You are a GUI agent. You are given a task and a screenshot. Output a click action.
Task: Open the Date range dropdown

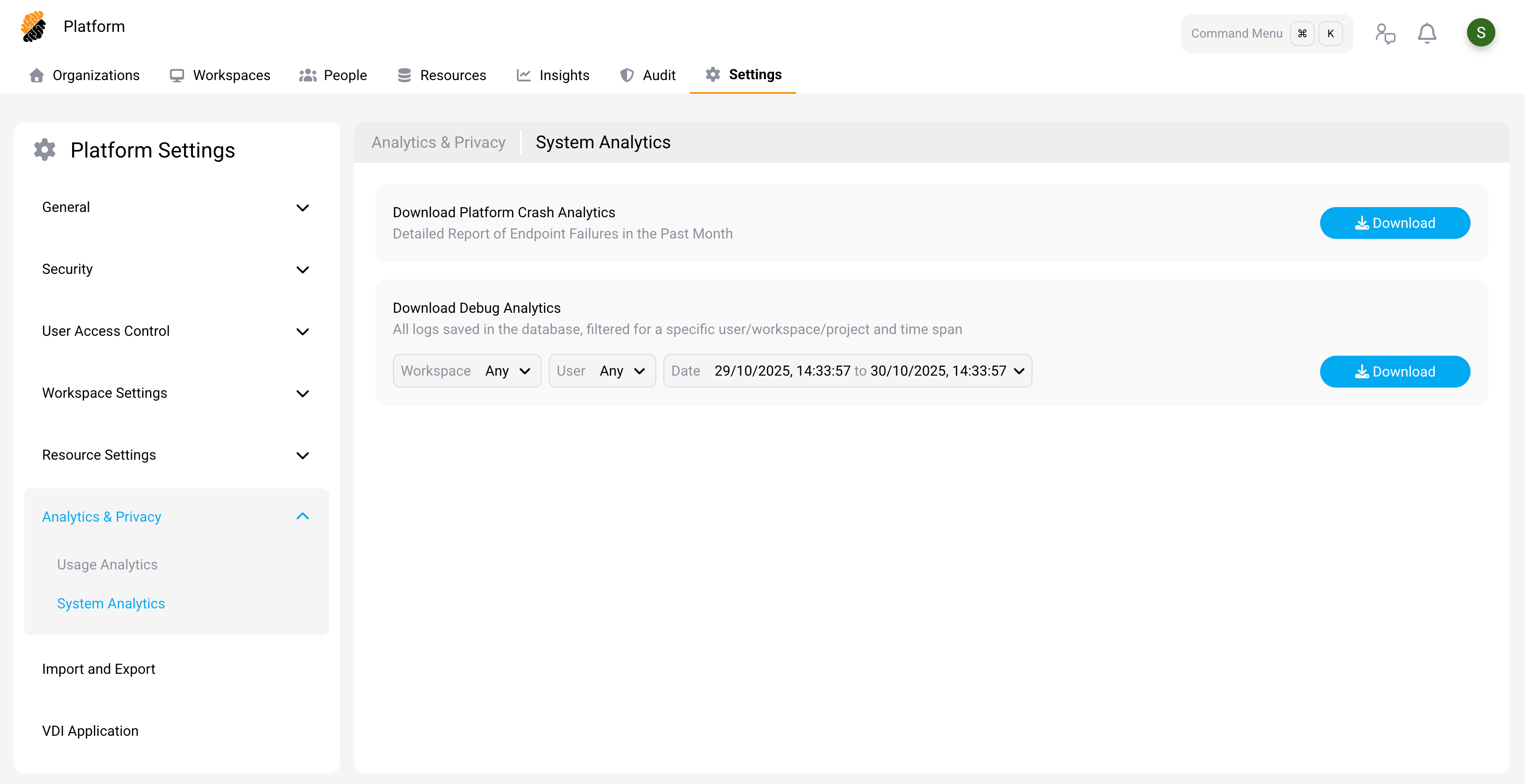[x=847, y=371]
